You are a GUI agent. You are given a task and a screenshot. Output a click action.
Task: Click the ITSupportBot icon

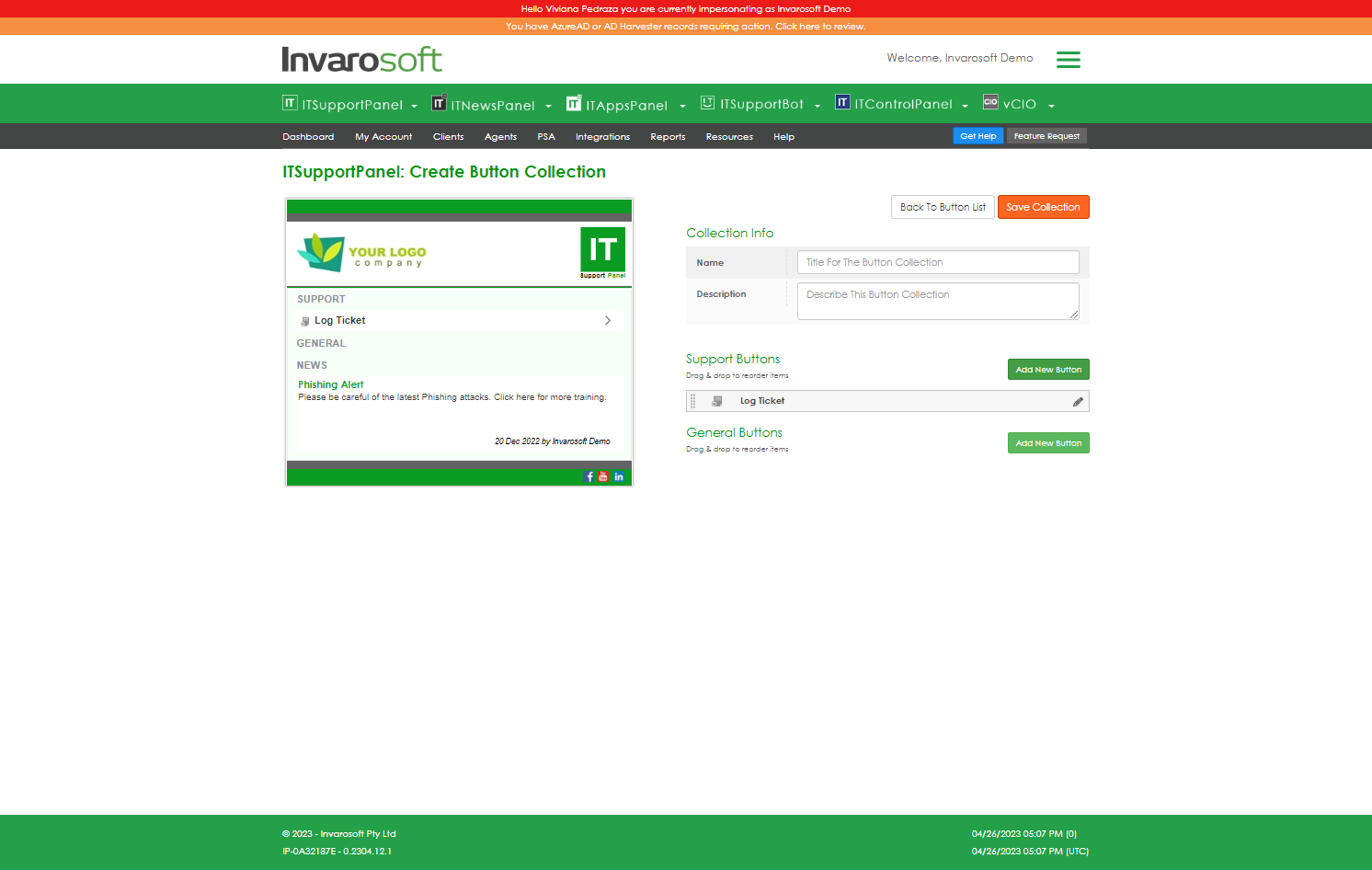707,102
